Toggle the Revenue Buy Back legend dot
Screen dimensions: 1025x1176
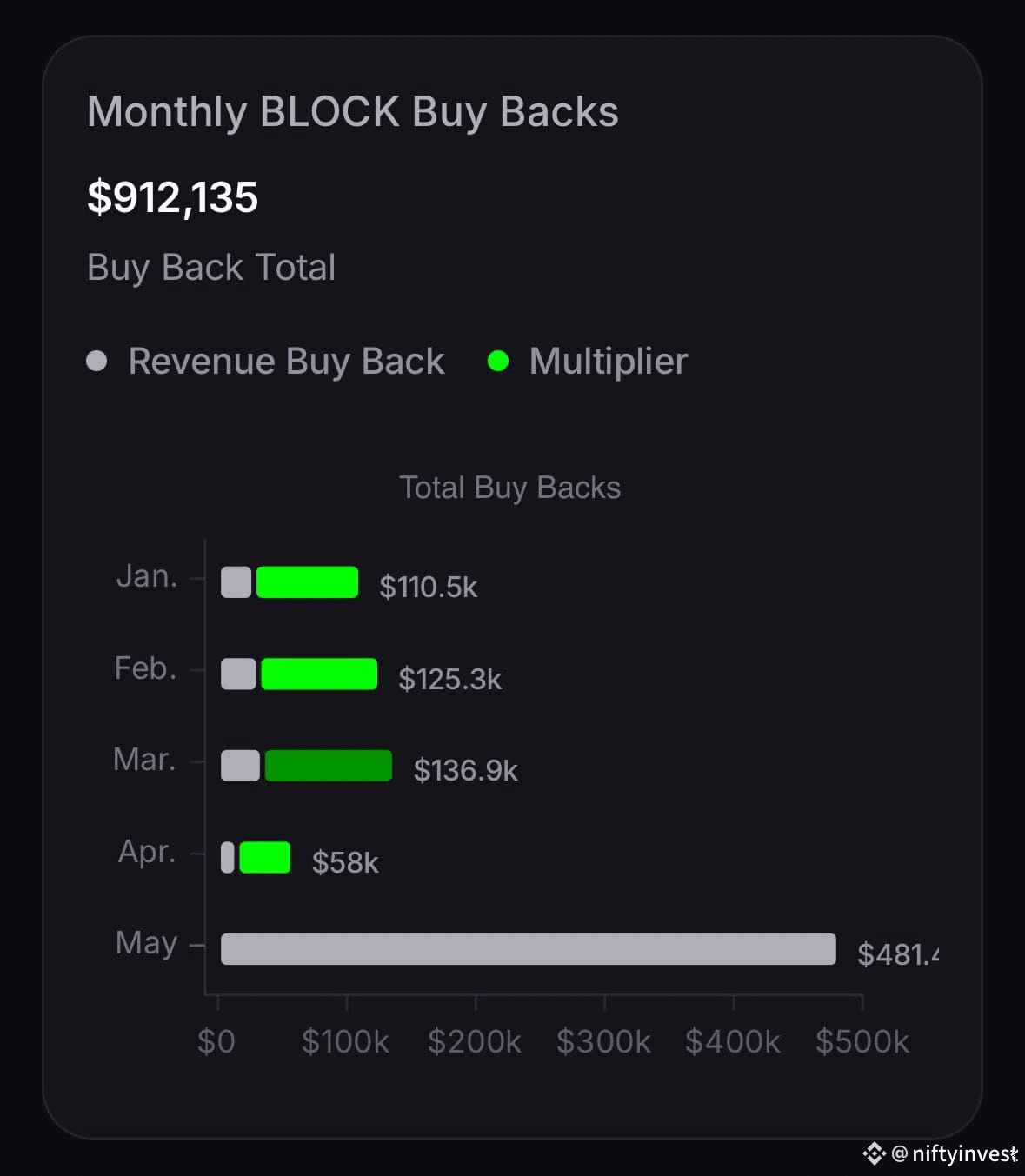pyautogui.click(x=97, y=361)
